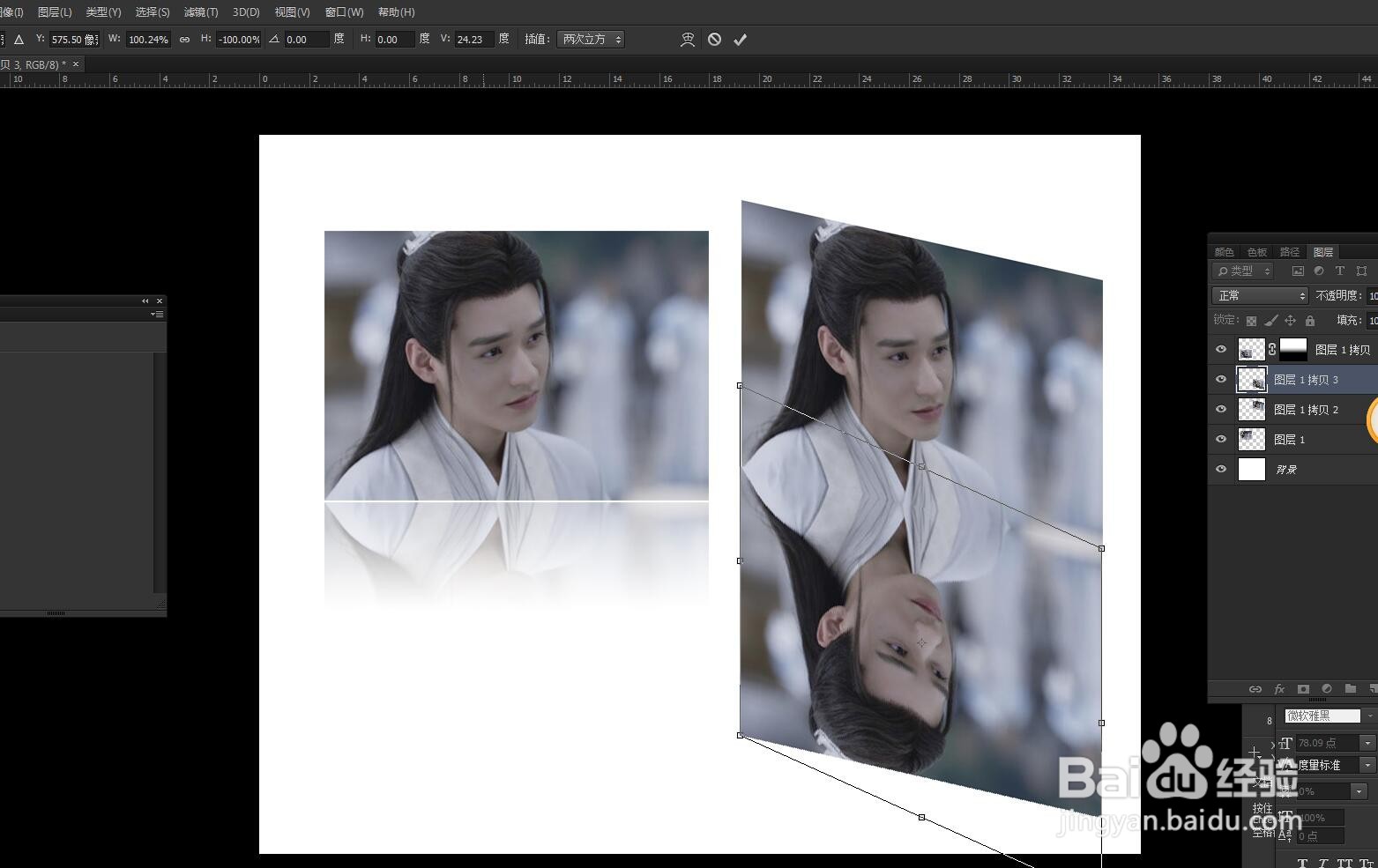This screenshot has height=868, width=1378.
Task: Commit the transform with the checkmark icon
Action: [x=741, y=40]
